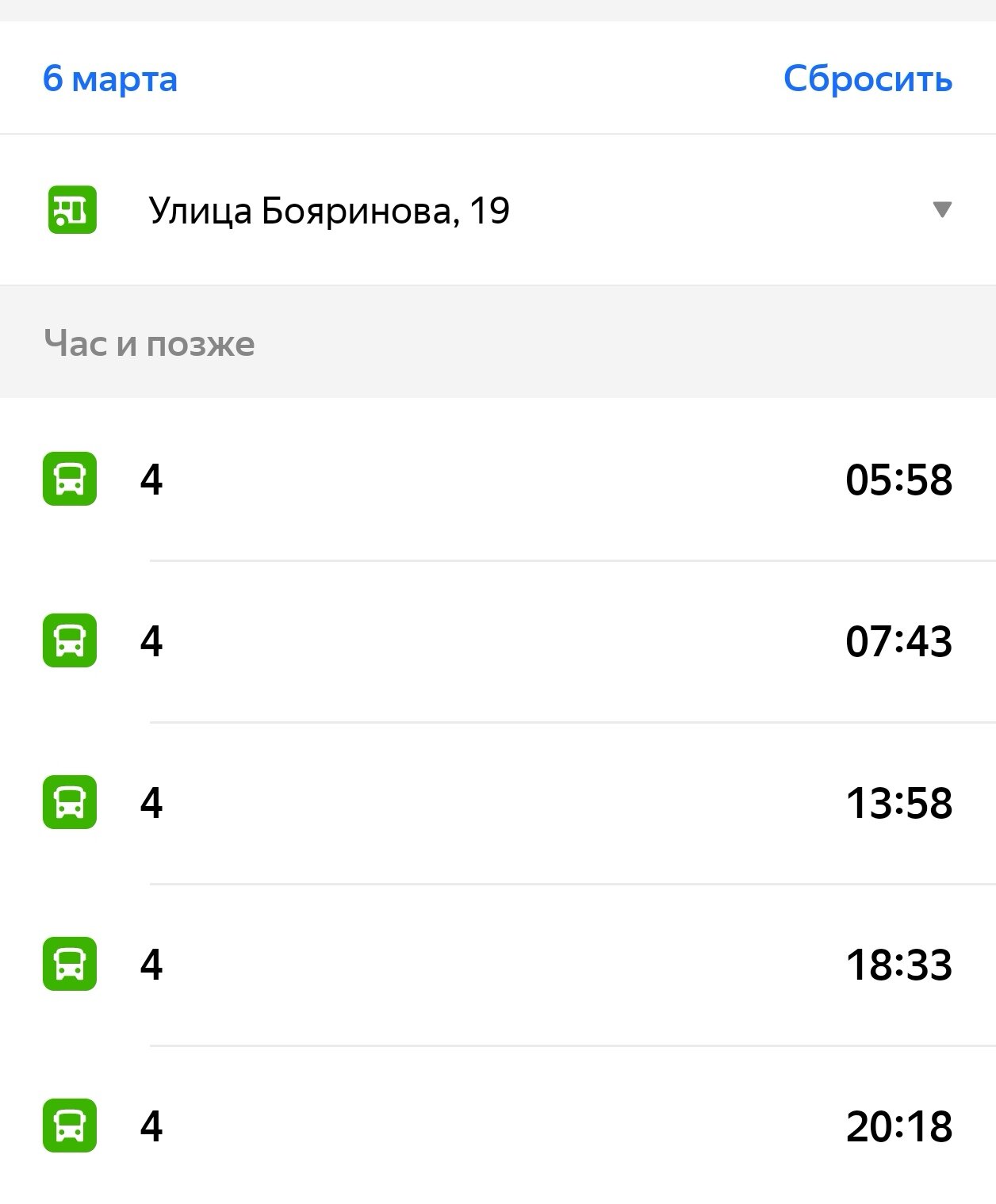The height and width of the screenshot is (1204, 996).
Task: Select route 4 in the 18:33 row
Action: (x=151, y=965)
